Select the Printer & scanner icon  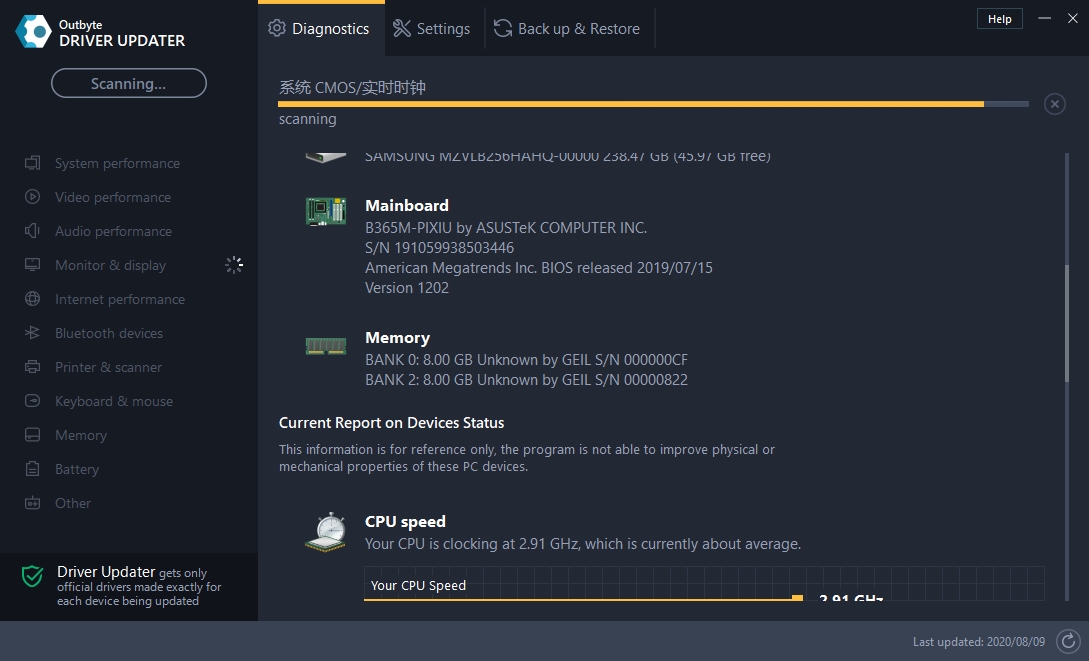pyautogui.click(x=33, y=367)
